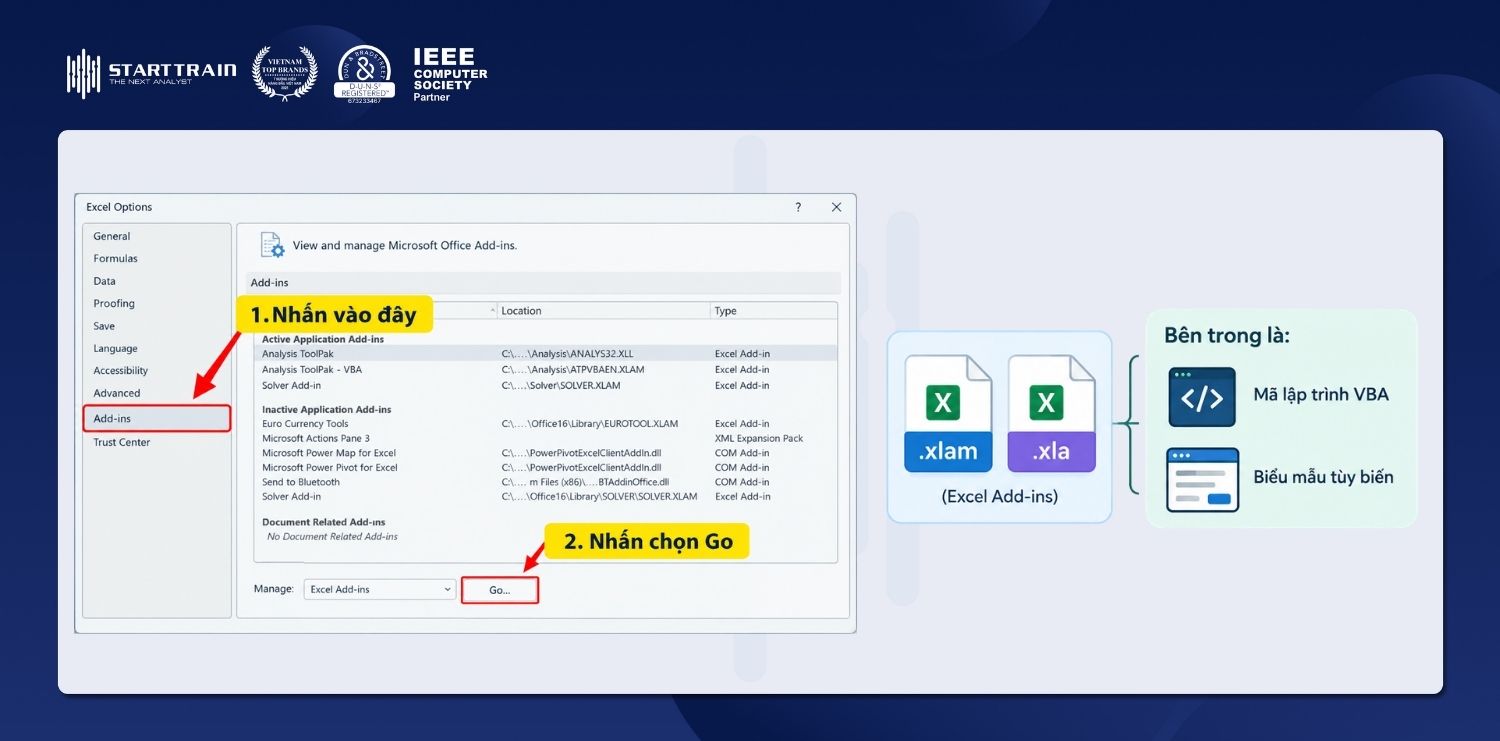1500x741 pixels.
Task: Select Add-ins in the sidebar
Action: (x=157, y=418)
